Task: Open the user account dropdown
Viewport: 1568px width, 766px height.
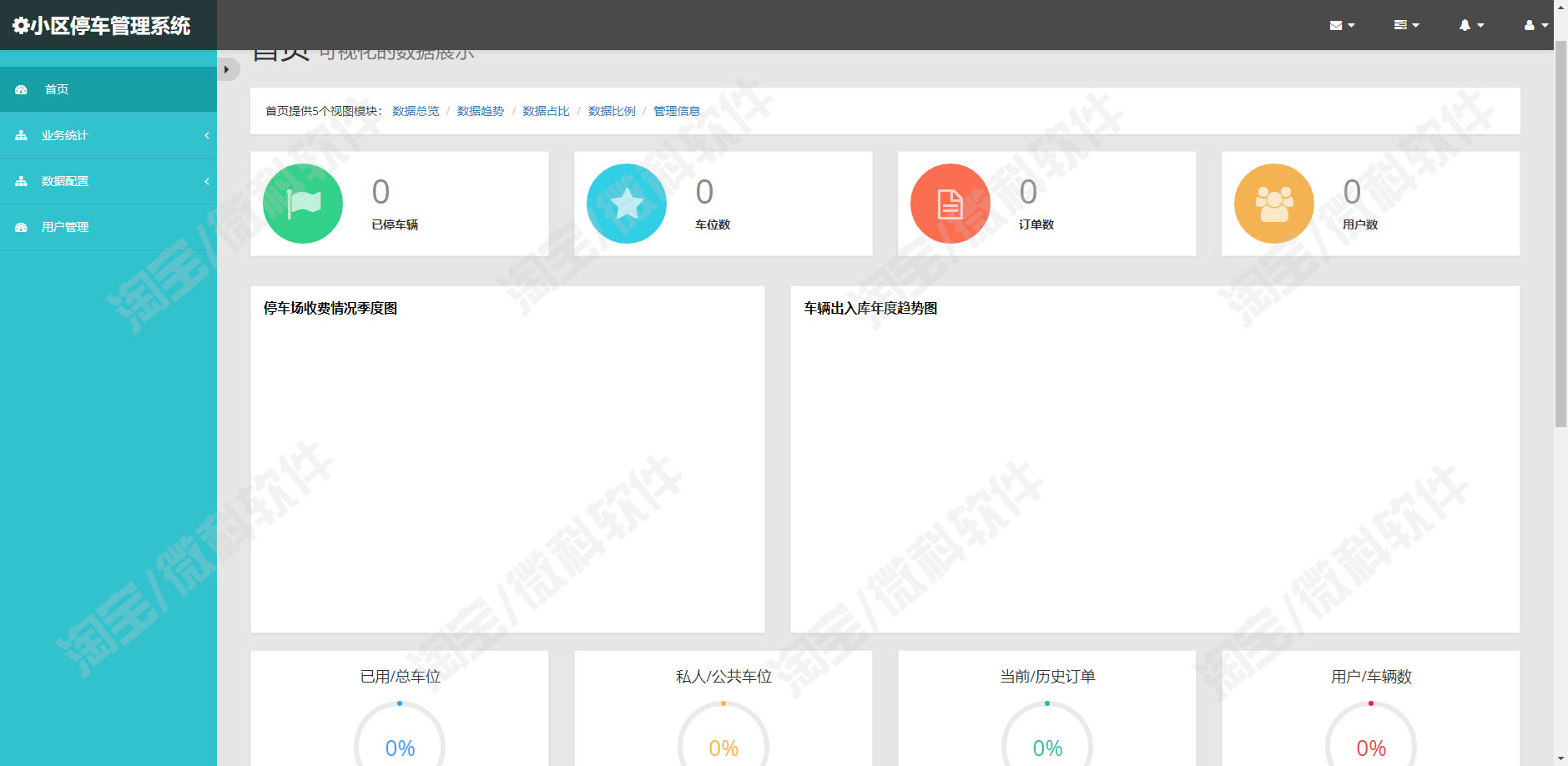Action: coord(1536,25)
